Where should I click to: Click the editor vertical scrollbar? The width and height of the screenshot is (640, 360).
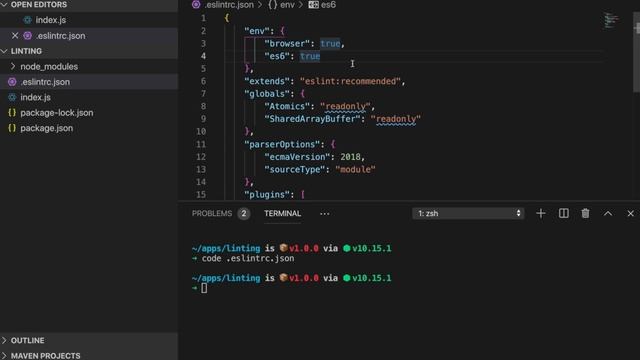point(636,52)
